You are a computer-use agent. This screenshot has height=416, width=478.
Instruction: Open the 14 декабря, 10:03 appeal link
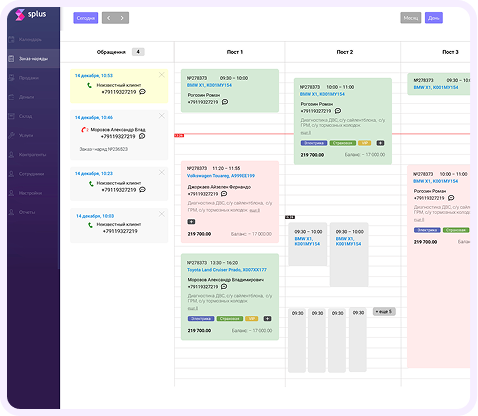click(x=95, y=216)
